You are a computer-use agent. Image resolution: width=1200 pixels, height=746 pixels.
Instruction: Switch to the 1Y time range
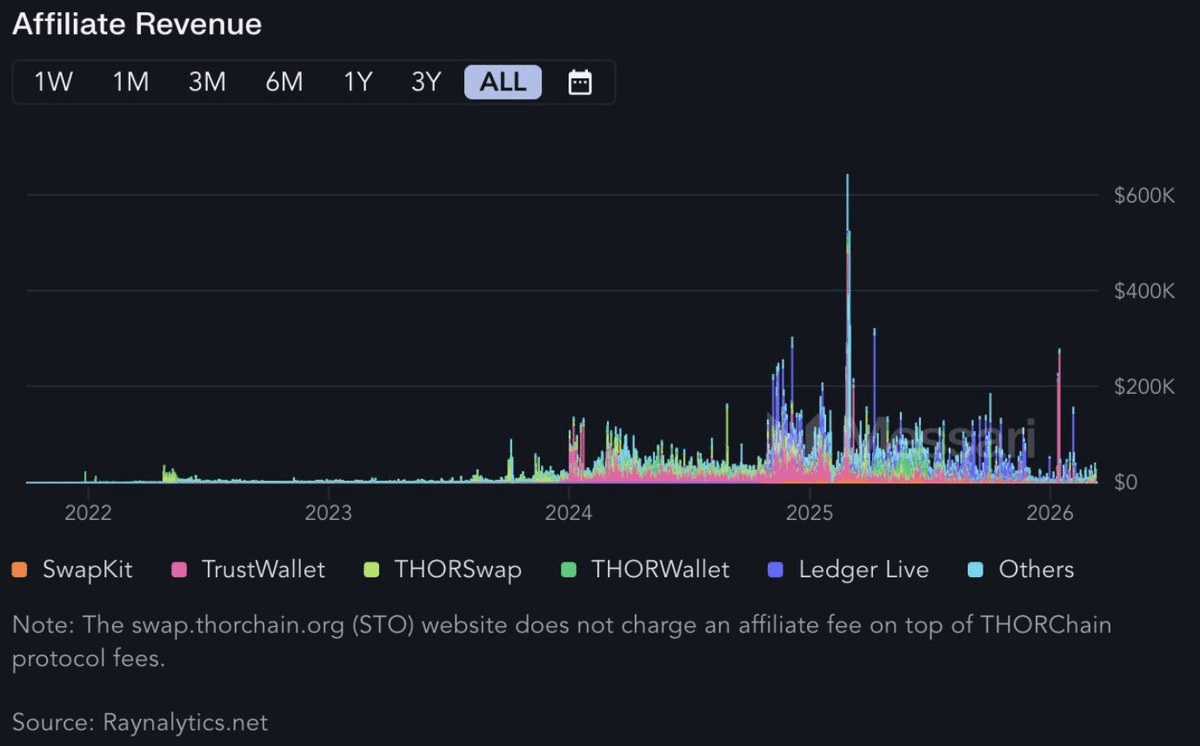click(358, 82)
